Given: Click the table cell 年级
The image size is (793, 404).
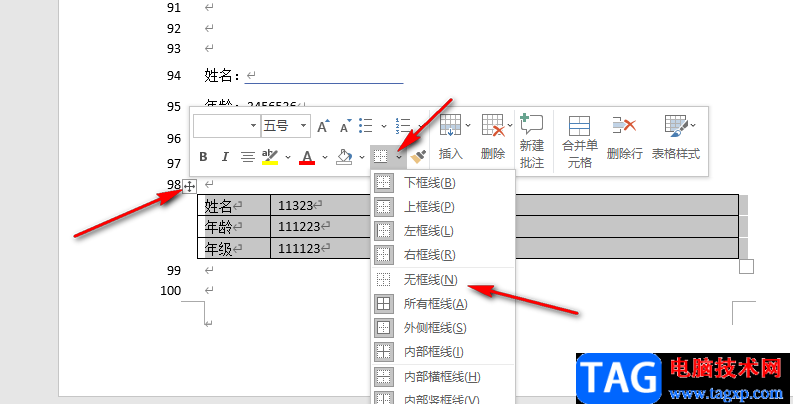Looking at the screenshot, I should pos(234,248).
